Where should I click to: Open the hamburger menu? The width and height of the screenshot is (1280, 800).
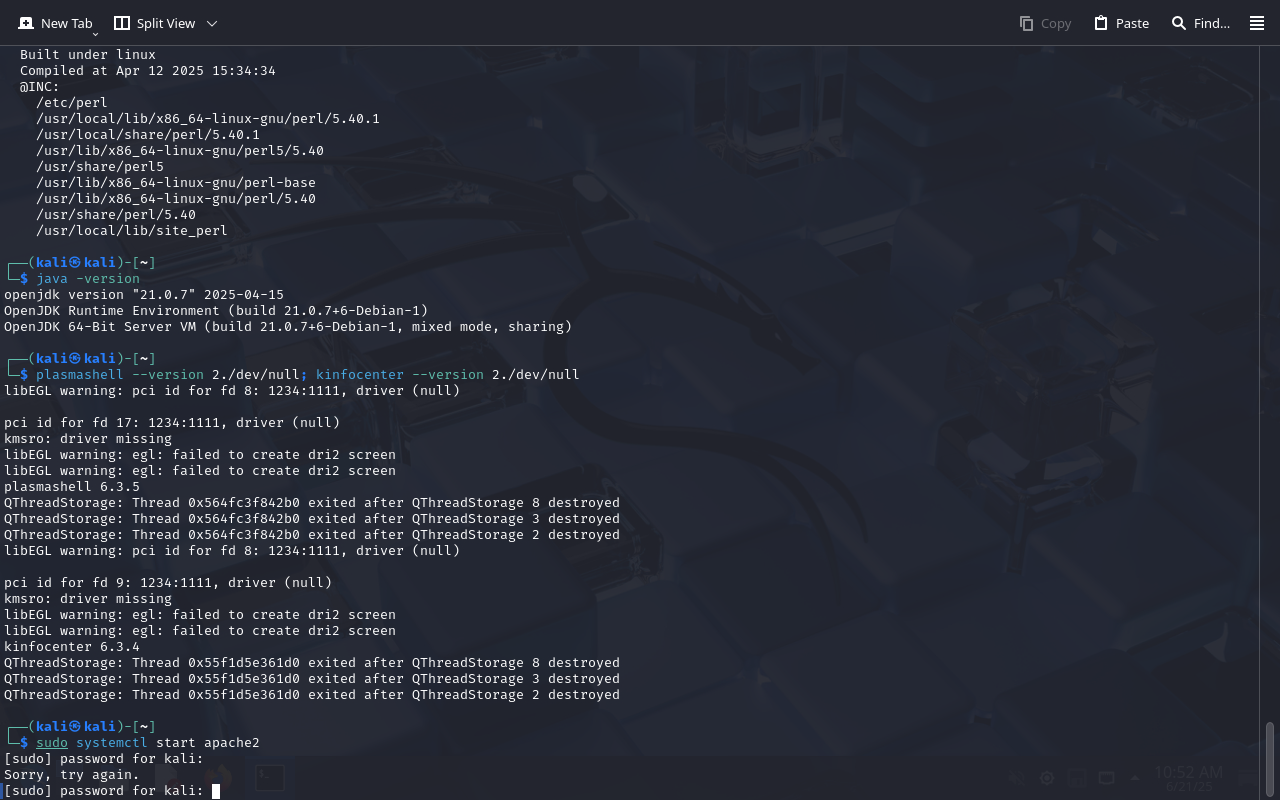[x=1257, y=23]
